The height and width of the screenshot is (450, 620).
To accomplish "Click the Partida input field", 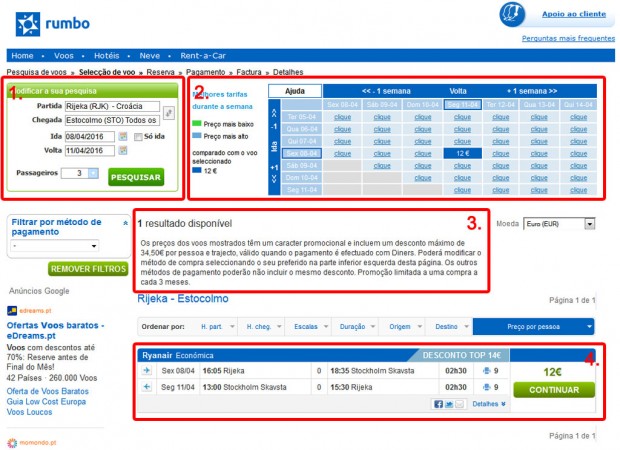I will 106,105.
